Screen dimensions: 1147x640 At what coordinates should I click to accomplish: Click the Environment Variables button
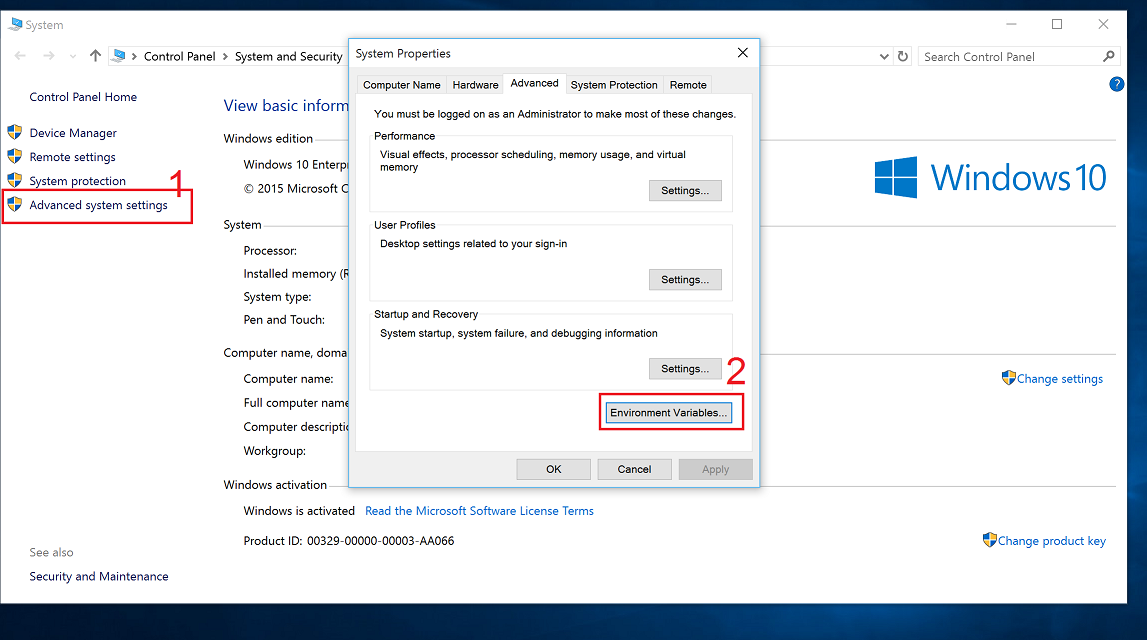pyautogui.click(x=669, y=413)
